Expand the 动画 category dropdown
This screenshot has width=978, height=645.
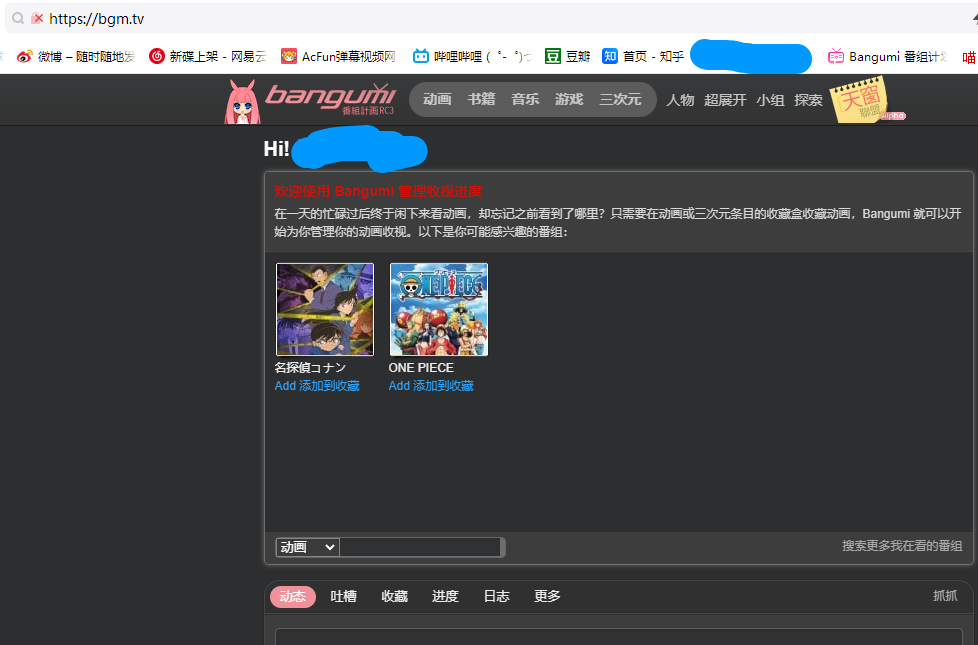point(307,547)
